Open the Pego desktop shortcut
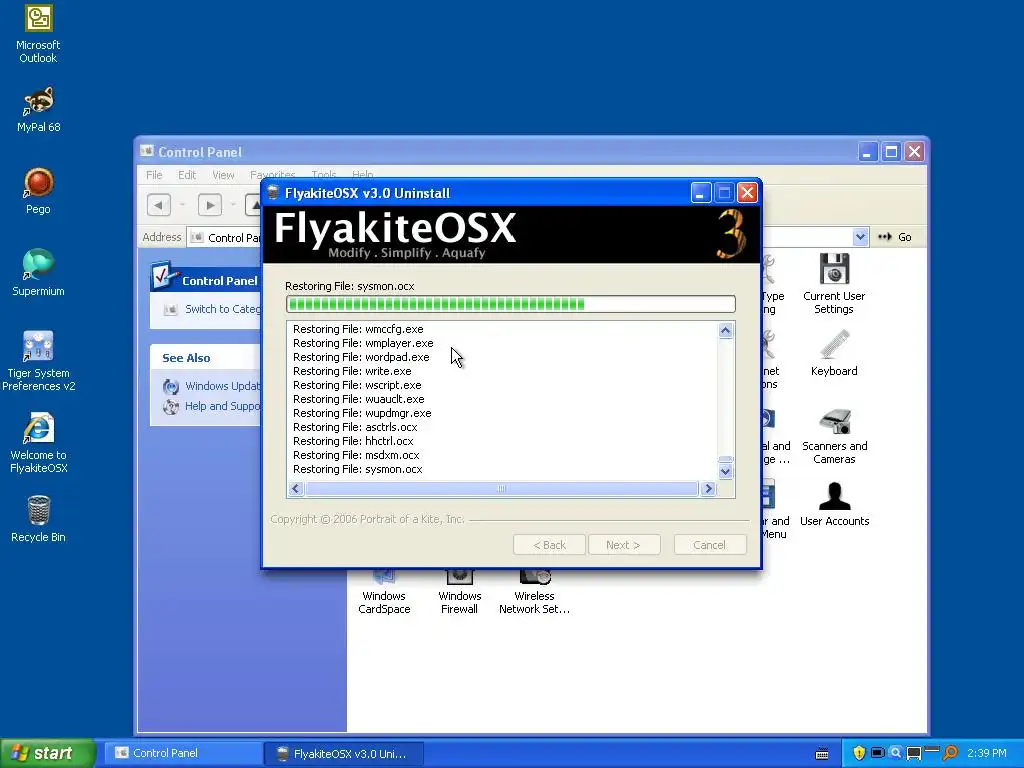Viewport: 1024px width, 768px height. click(38, 191)
